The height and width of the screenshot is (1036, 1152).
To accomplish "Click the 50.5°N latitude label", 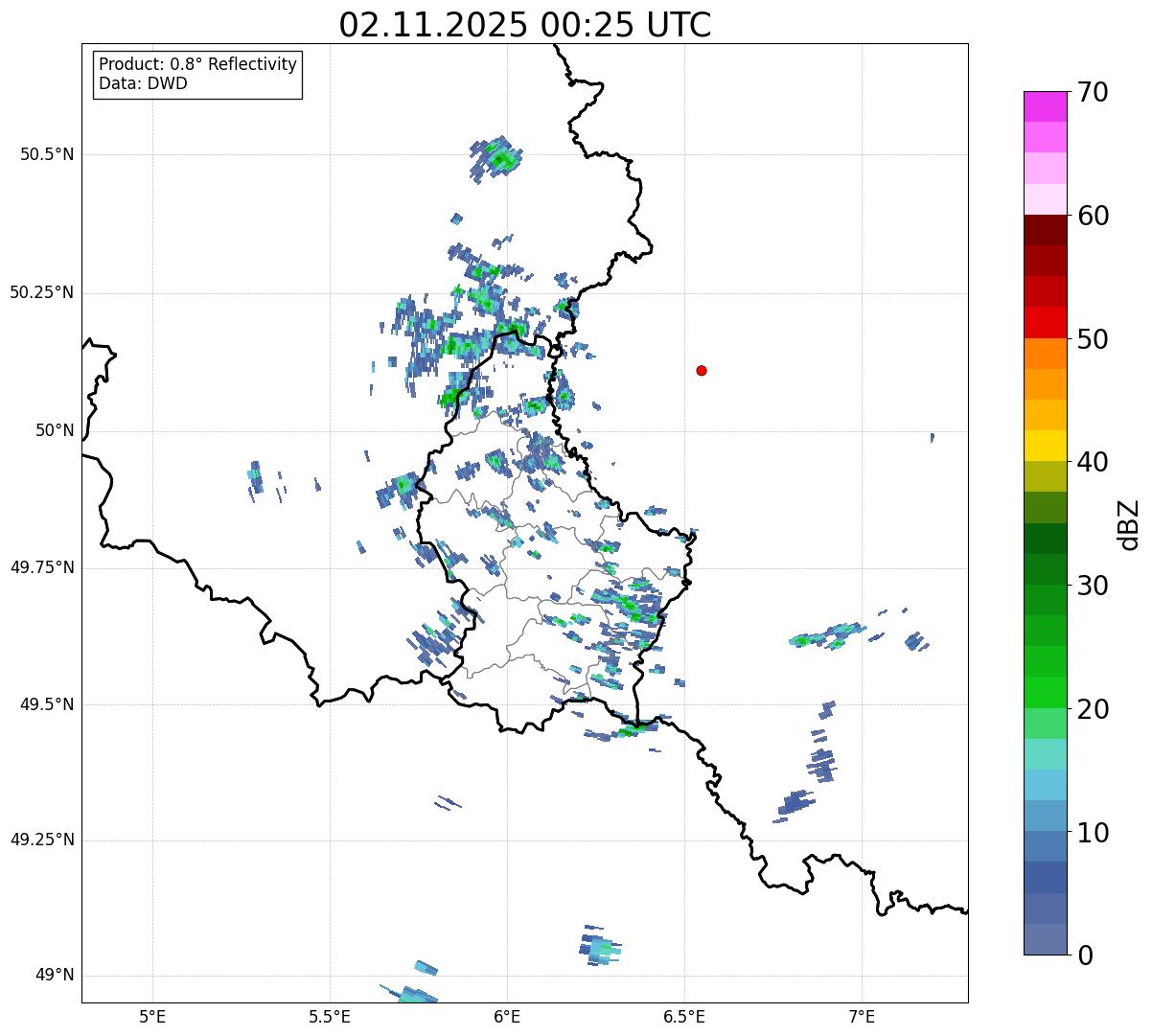I will (x=47, y=154).
